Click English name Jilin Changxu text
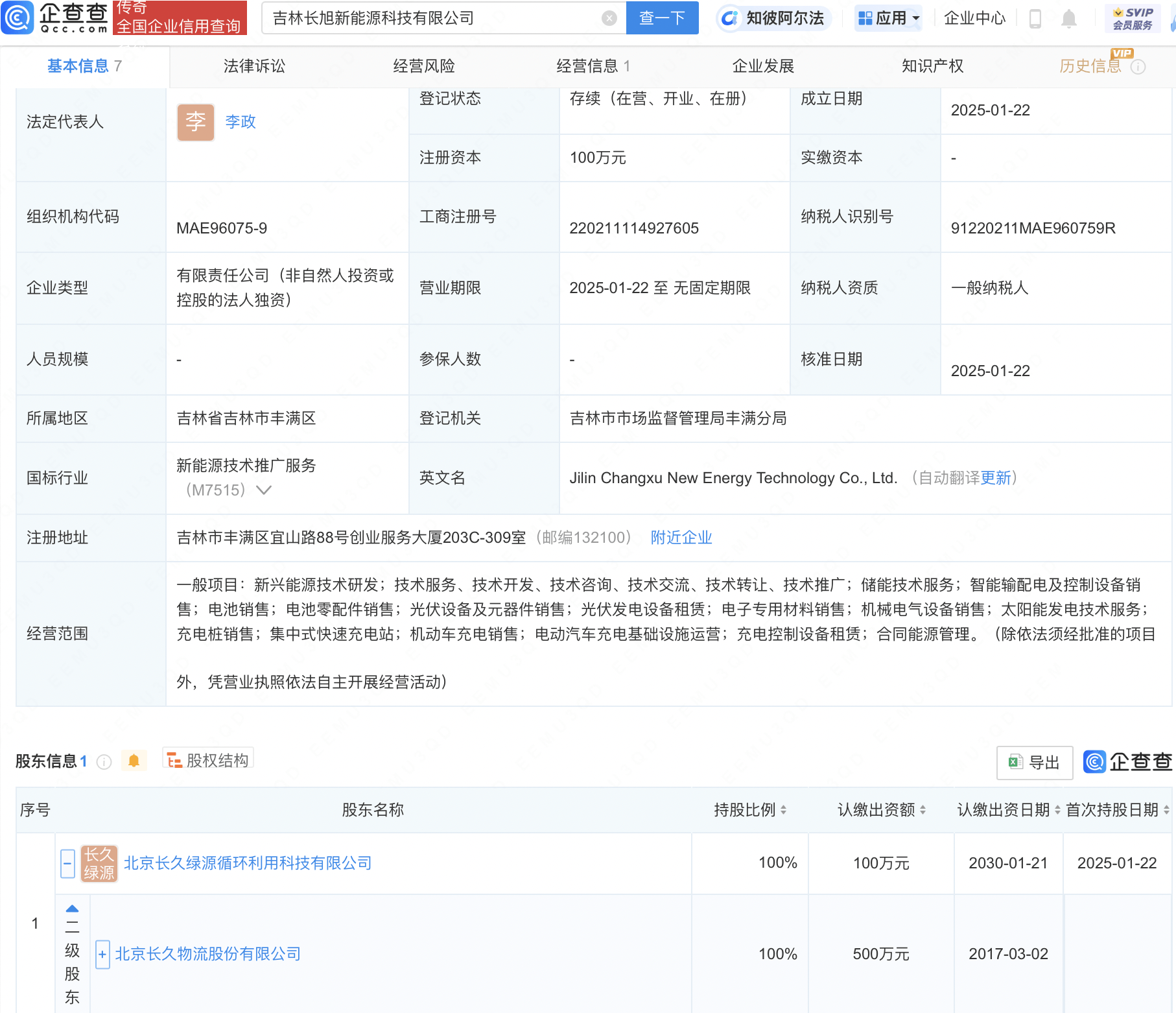Image resolution: width=1176 pixels, height=1013 pixels. [x=733, y=478]
